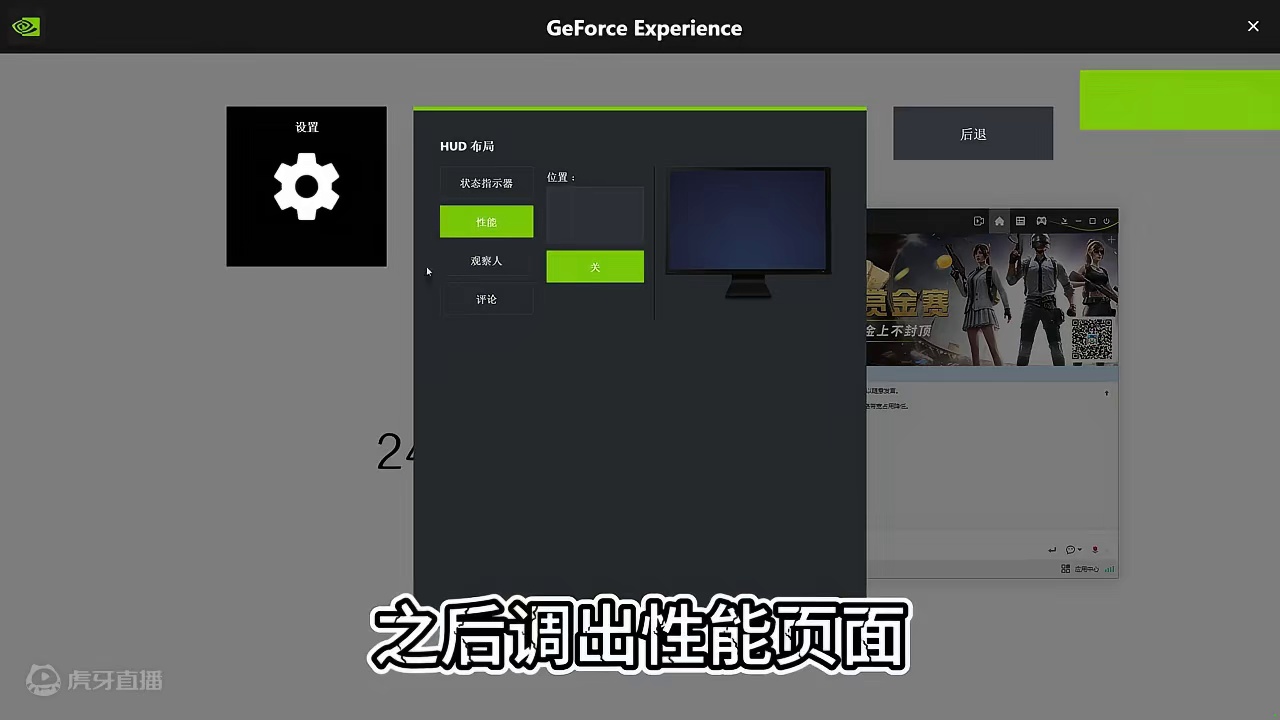Expand the emoji picker dropdown in the chat bar
This screenshot has width=1280, height=720.
1080,550
